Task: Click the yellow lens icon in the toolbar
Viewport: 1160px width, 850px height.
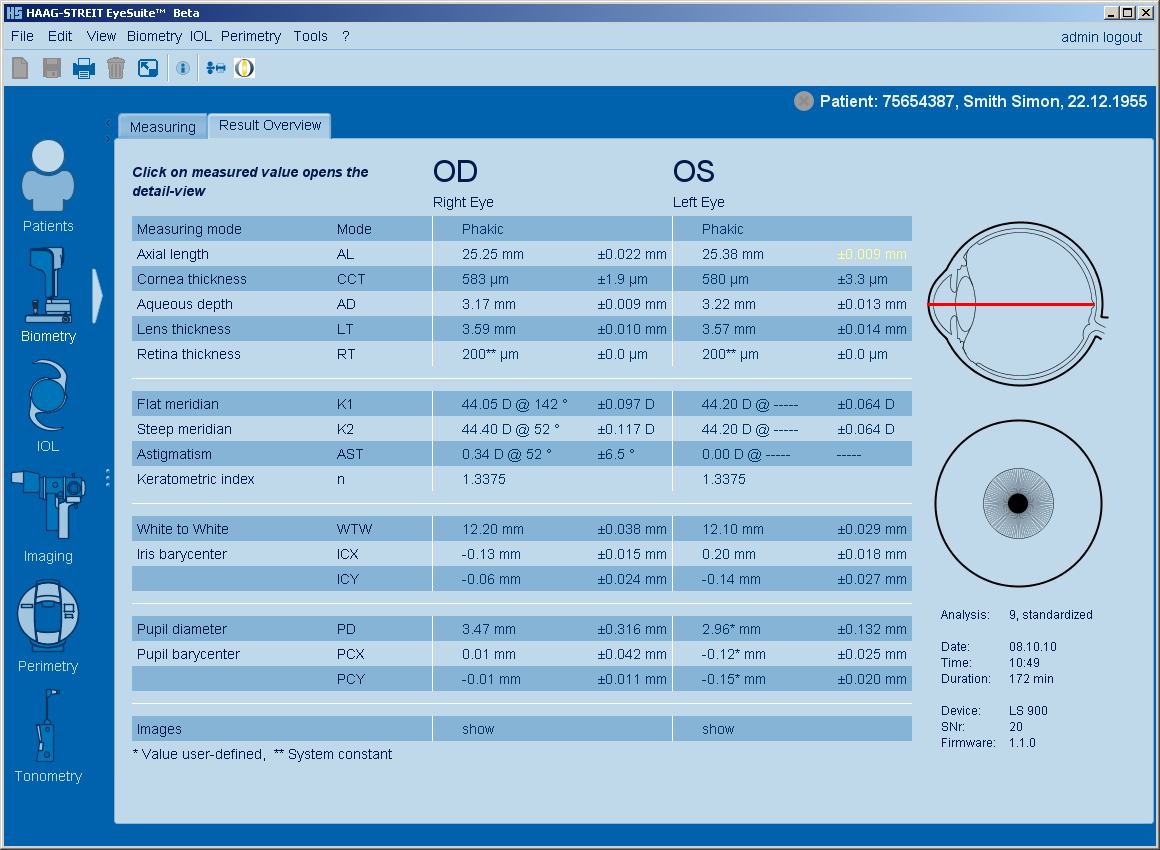Action: 244,68
